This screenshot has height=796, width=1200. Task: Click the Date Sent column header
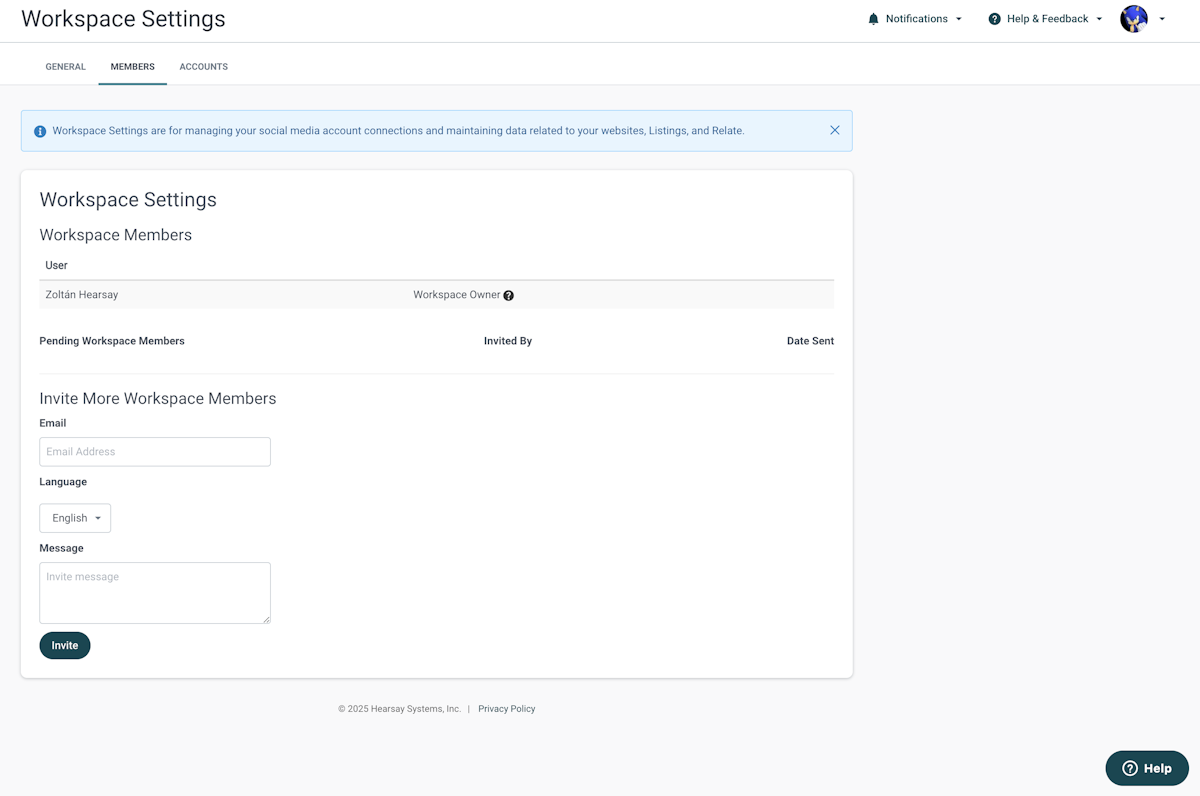[x=810, y=341]
